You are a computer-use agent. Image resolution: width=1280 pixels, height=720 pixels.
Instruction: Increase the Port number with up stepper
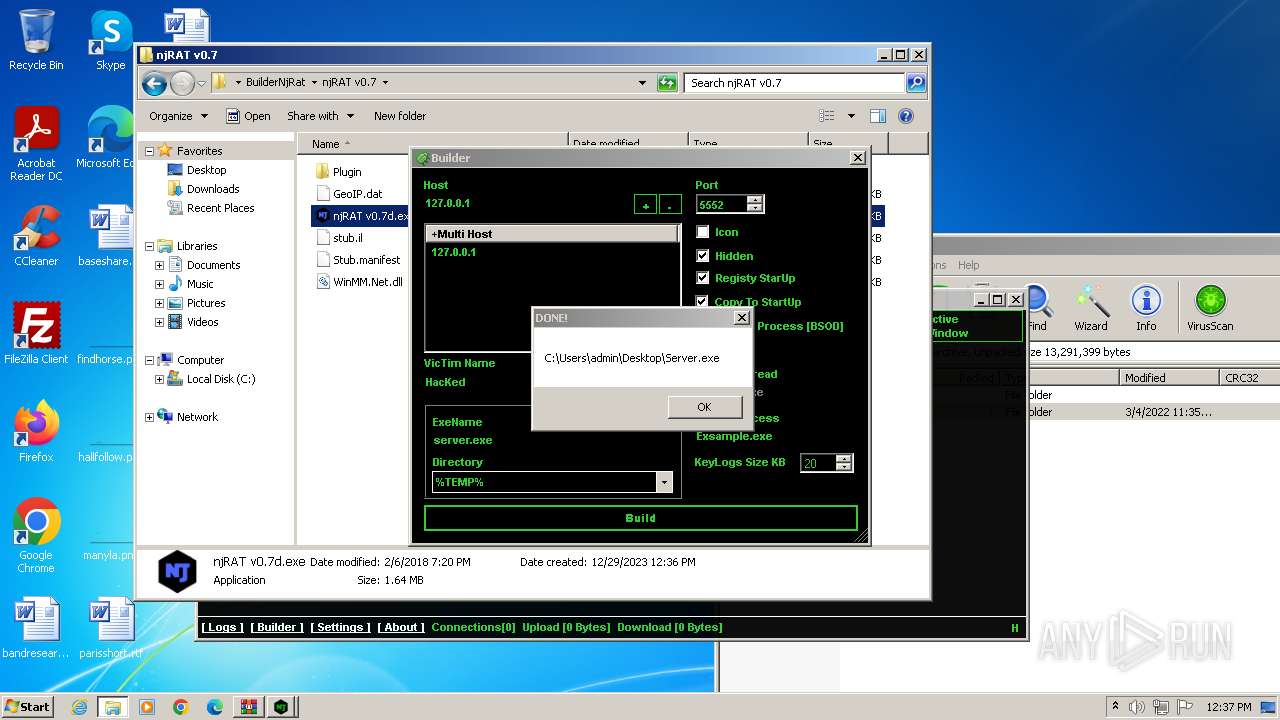pos(755,199)
